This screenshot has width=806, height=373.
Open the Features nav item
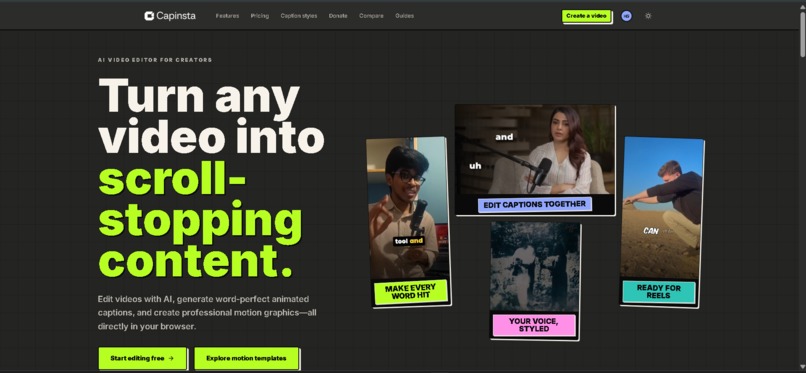tap(227, 16)
